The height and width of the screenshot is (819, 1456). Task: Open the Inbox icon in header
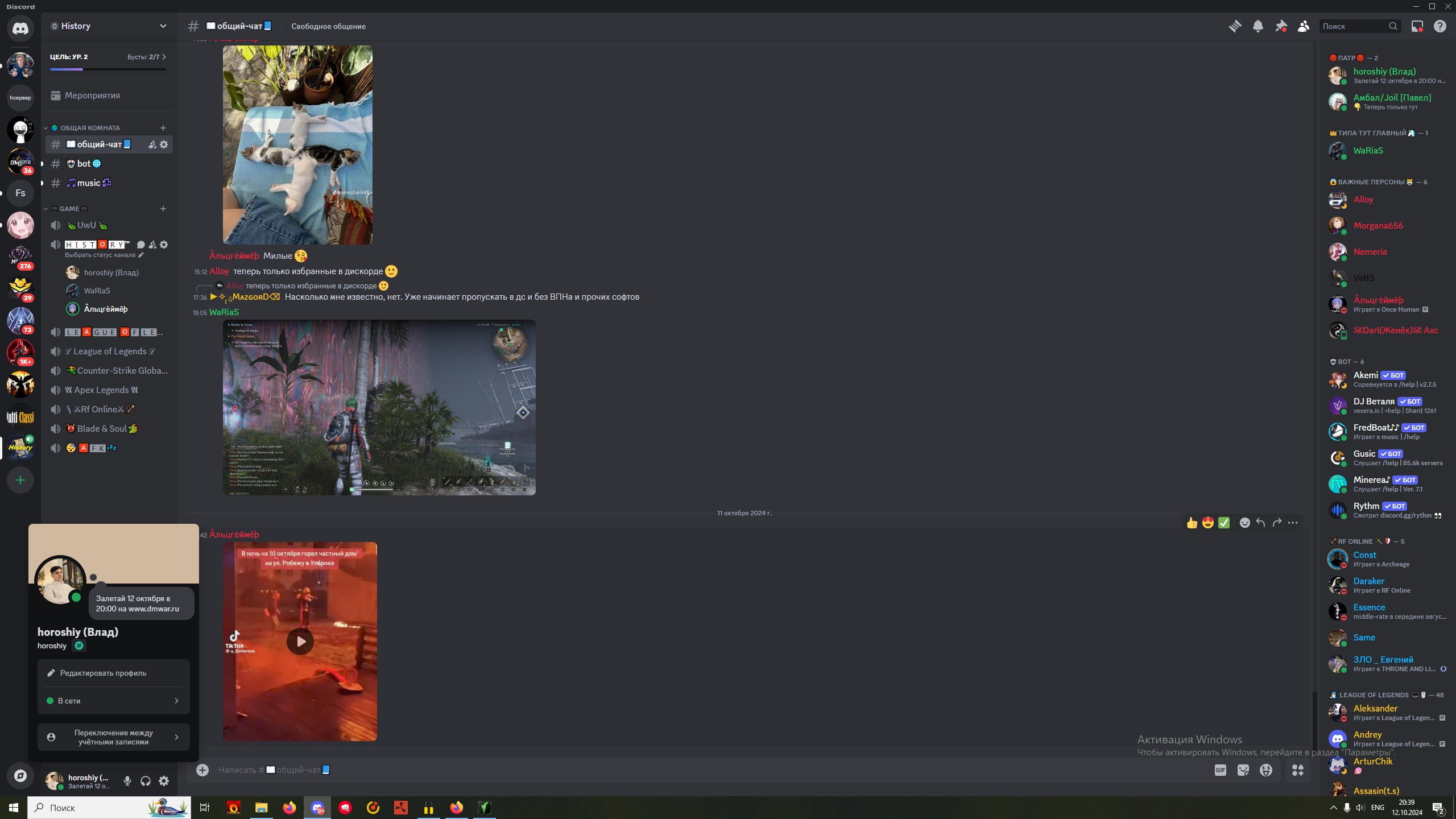(x=1417, y=26)
